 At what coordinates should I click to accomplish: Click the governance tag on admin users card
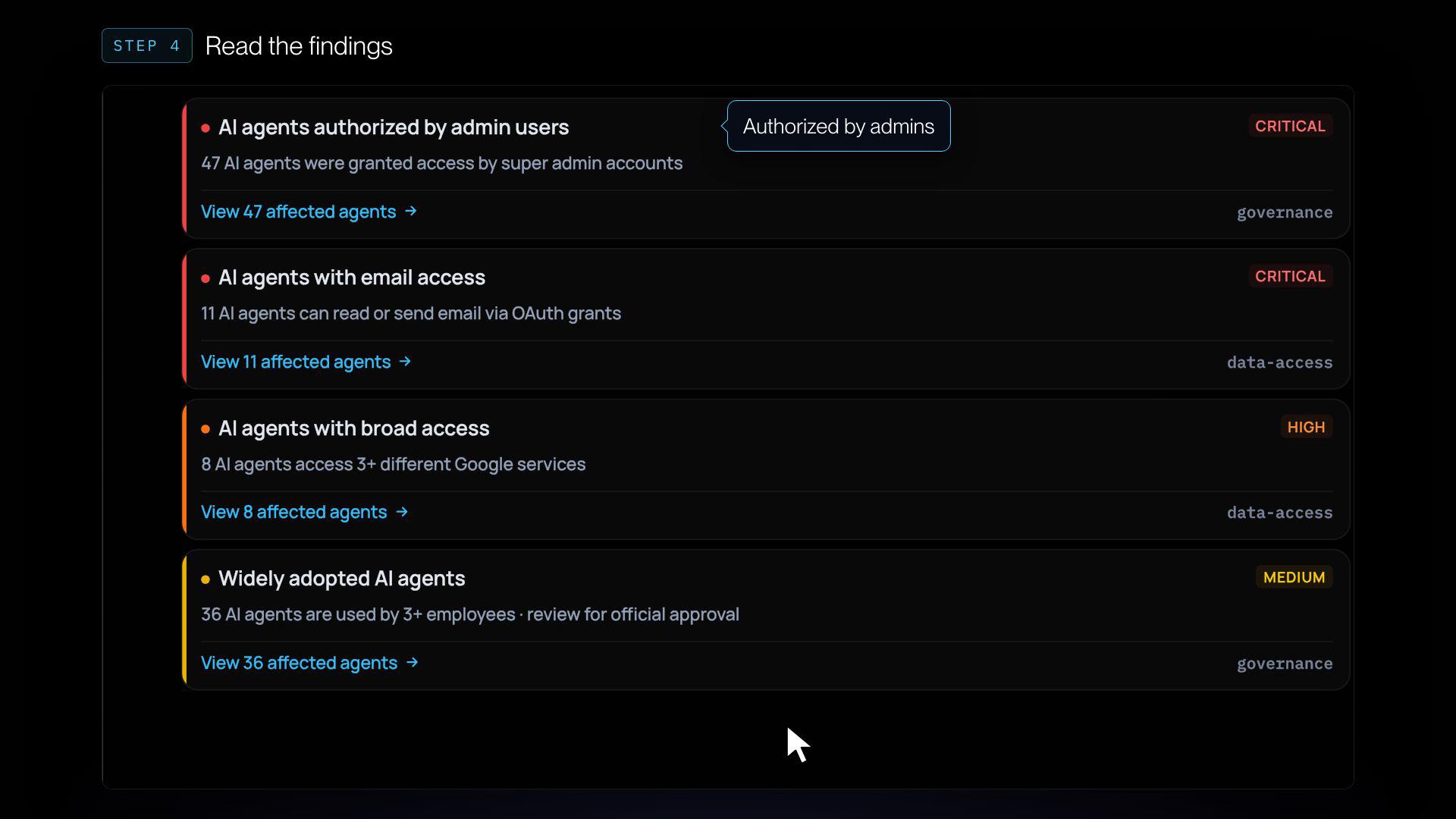[1285, 212]
